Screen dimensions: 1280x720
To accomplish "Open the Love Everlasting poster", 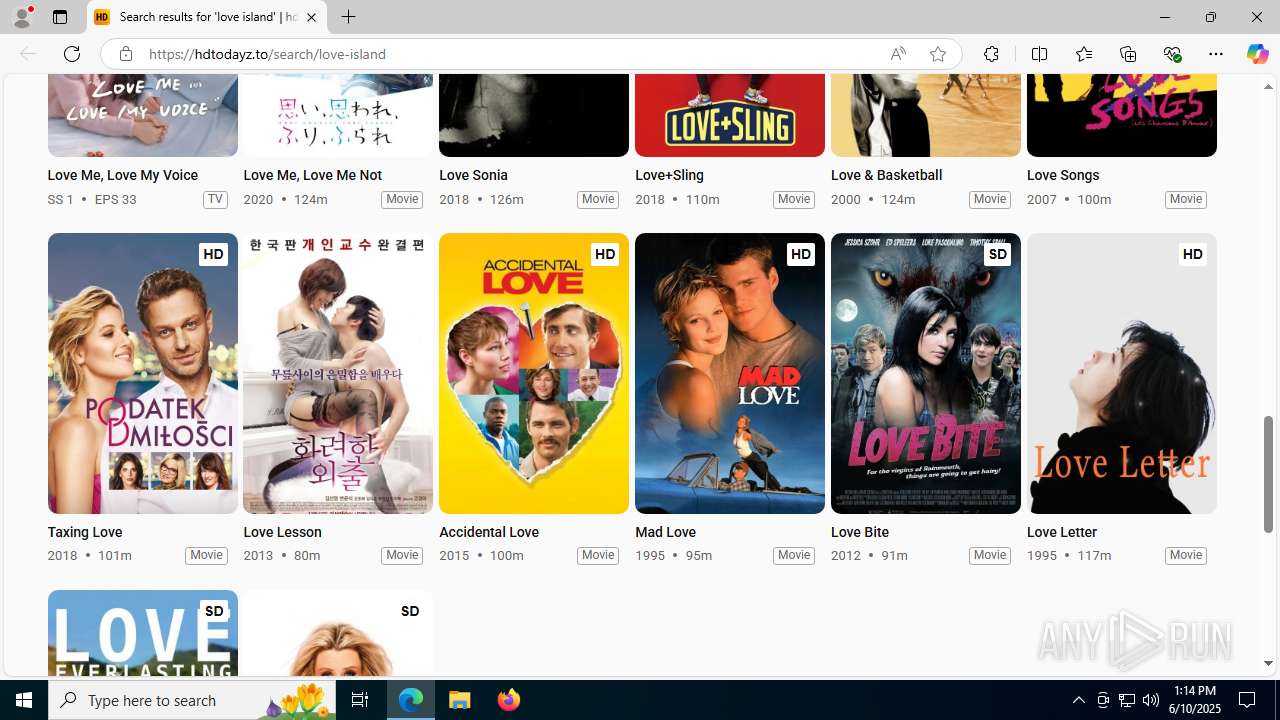I will (142, 633).
